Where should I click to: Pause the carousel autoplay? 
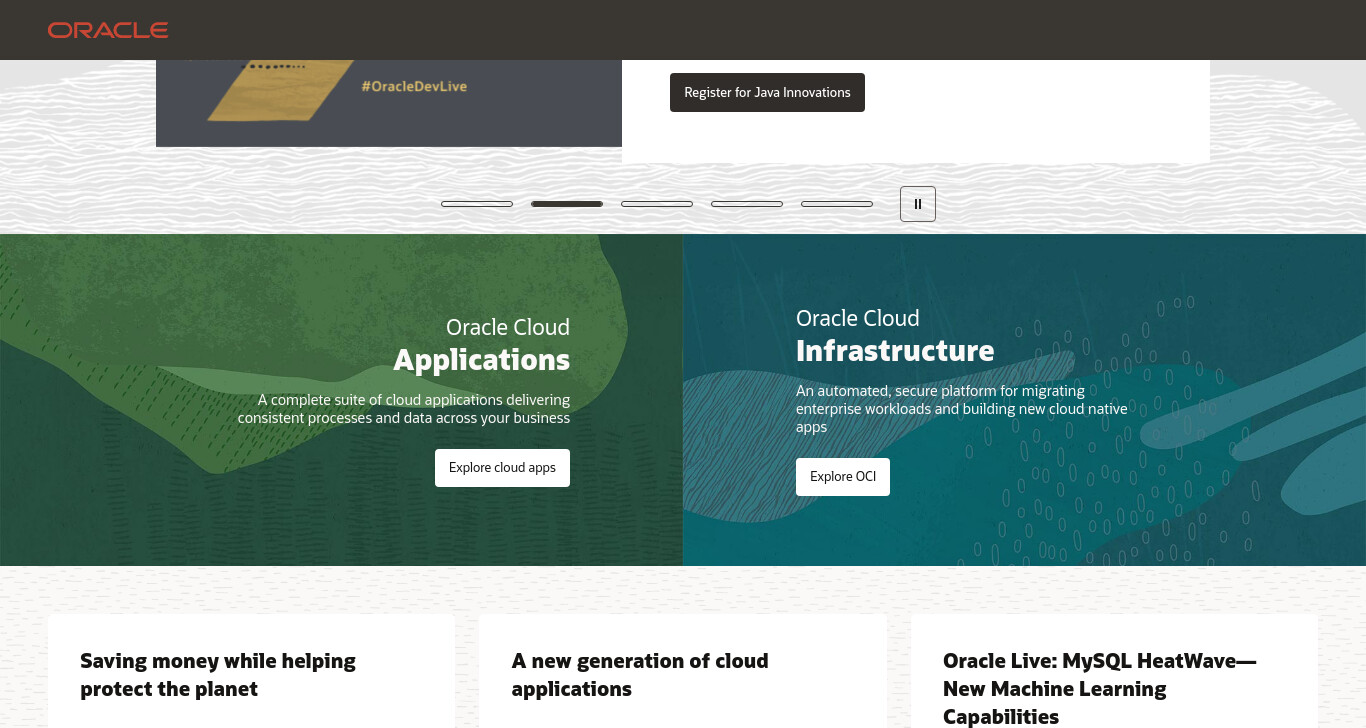(917, 204)
